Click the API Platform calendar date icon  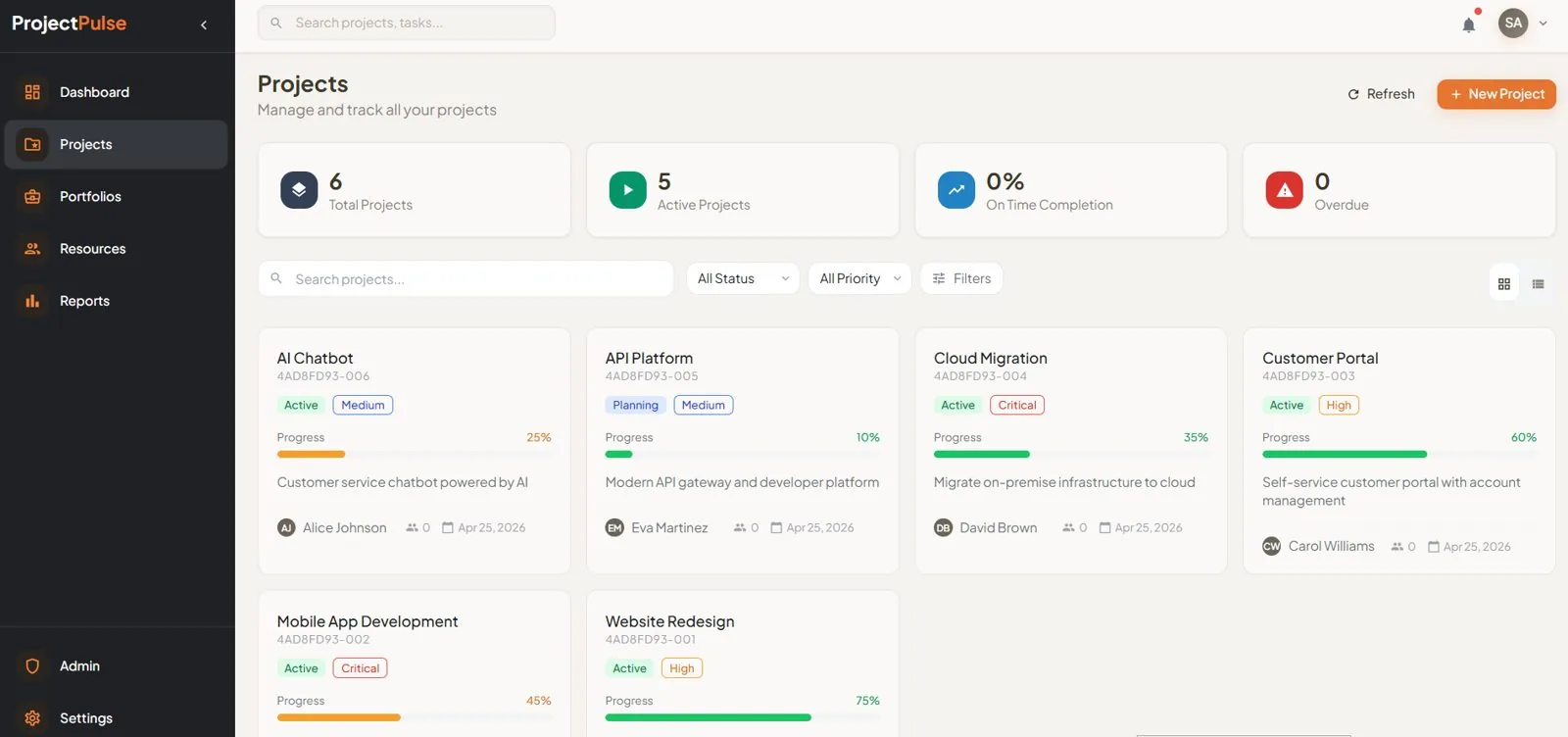click(776, 527)
